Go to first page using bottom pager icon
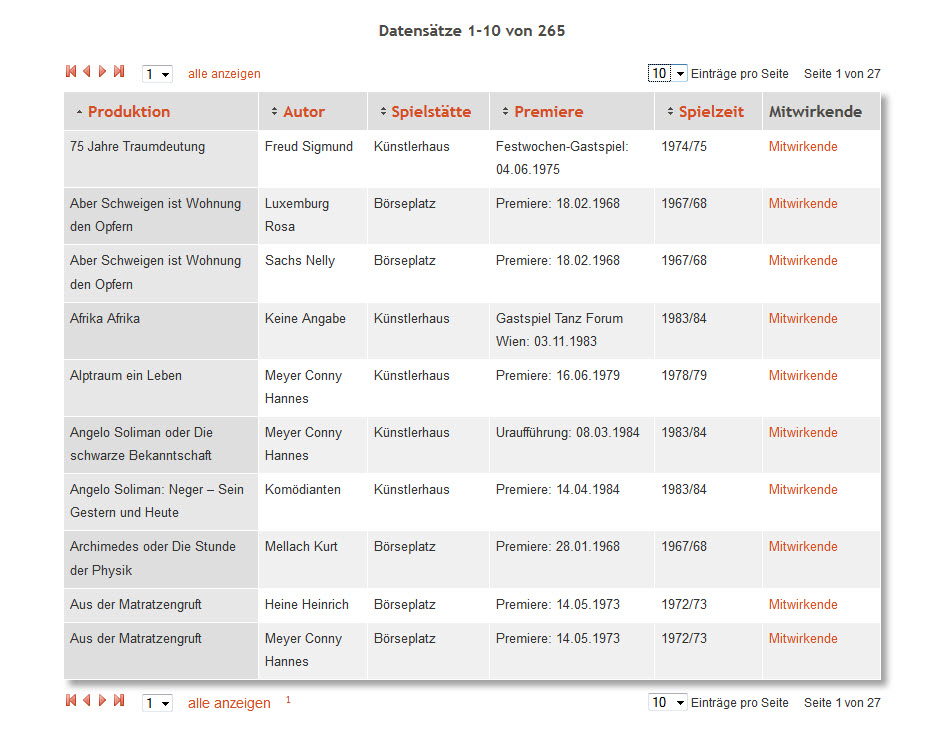This screenshot has width=948, height=731. [x=71, y=700]
